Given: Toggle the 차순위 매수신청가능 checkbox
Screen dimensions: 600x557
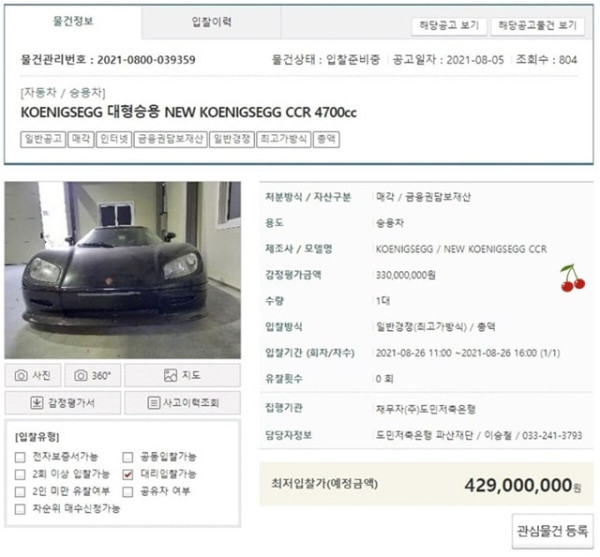Looking at the screenshot, I should 20,509.
